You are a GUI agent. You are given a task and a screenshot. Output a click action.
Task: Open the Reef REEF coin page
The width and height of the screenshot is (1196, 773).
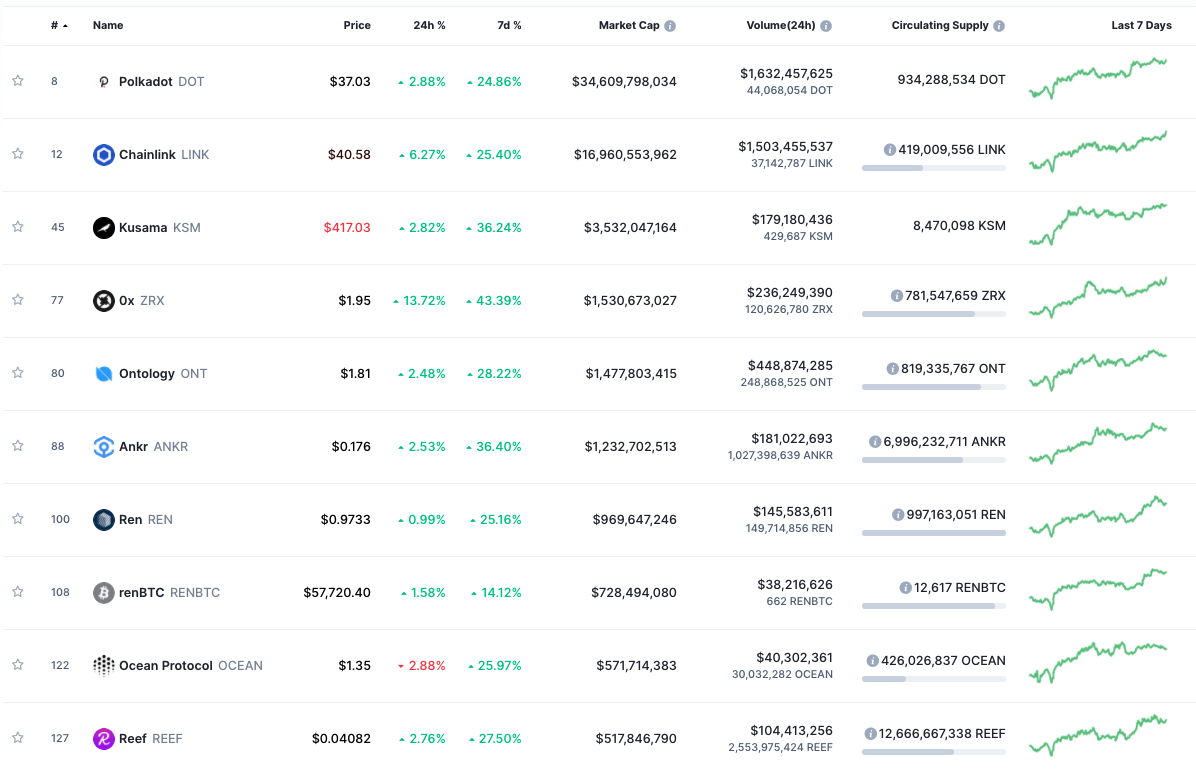pos(151,739)
